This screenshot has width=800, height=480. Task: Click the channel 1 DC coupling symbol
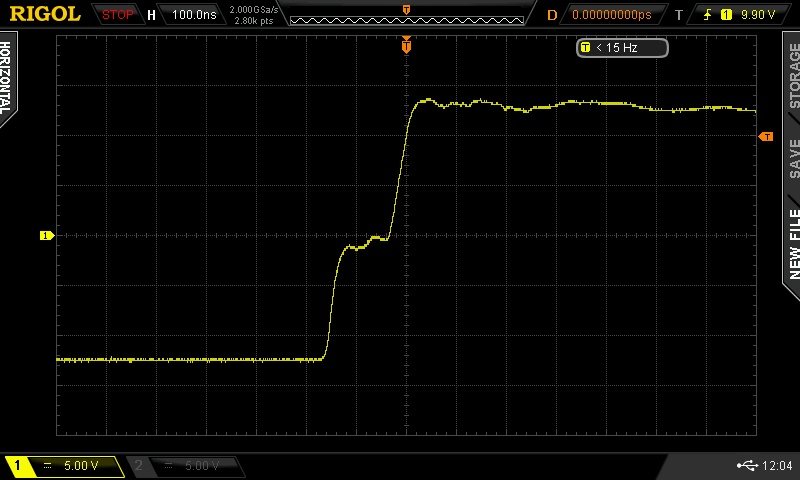point(47,465)
